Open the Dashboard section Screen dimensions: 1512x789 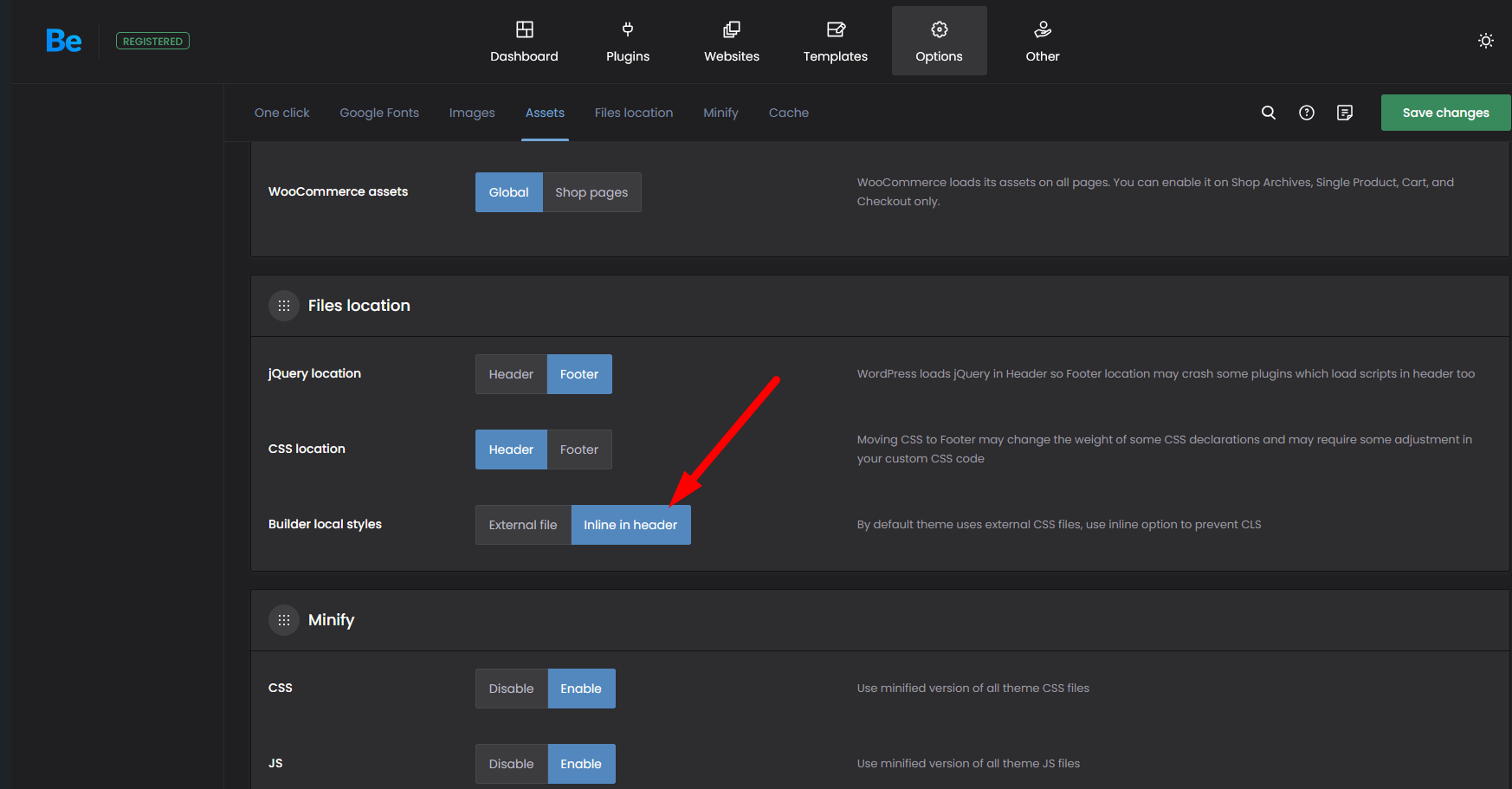pyautogui.click(x=524, y=42)
